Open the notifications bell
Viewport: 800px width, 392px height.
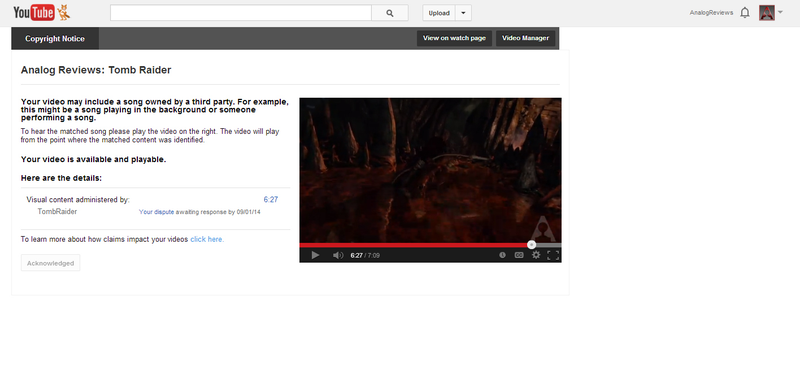pyautogui.click(x=745, y=13)
